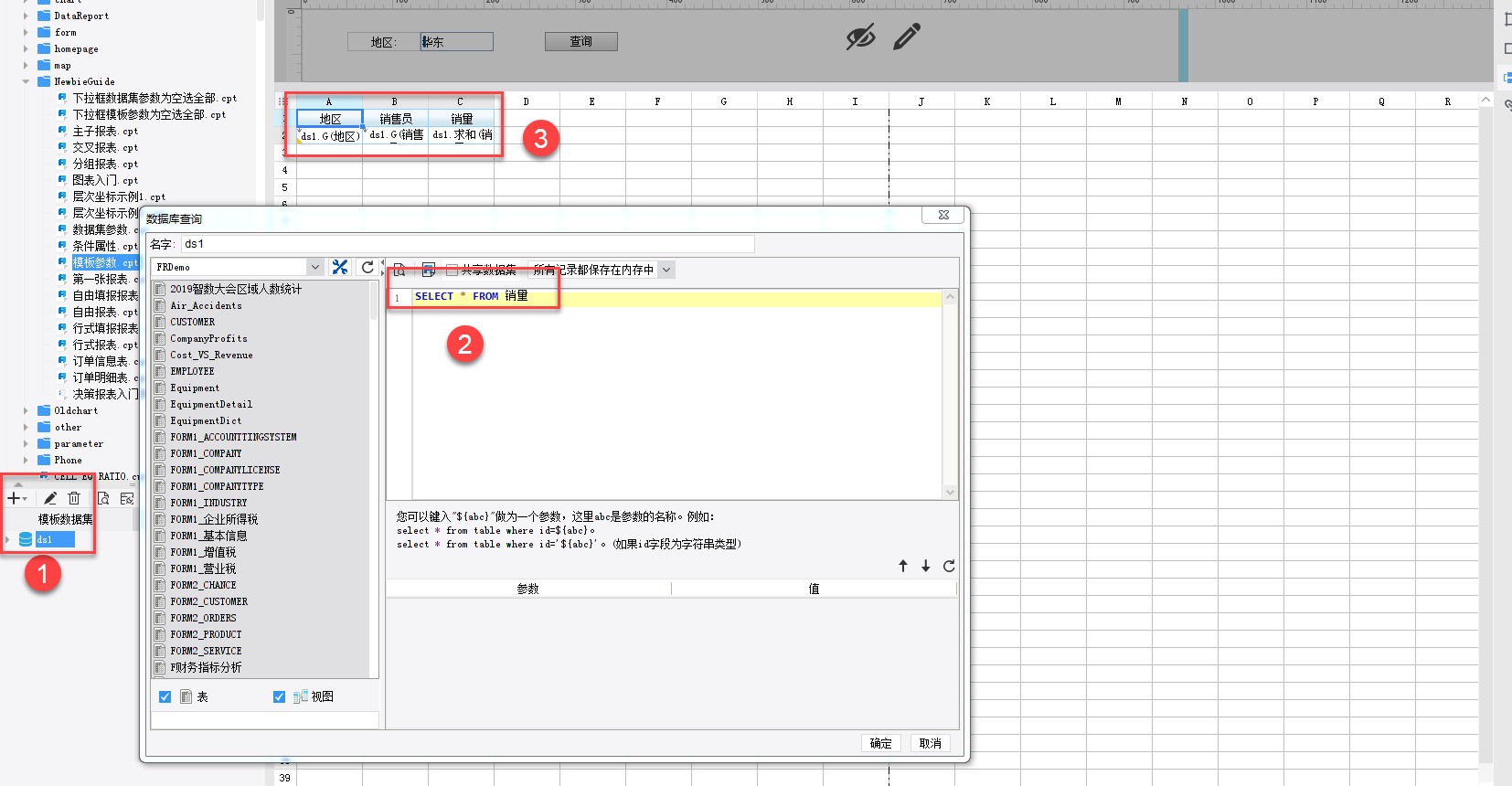
Task: Click the delete dataset trash icon
Action: click(74, 498)
